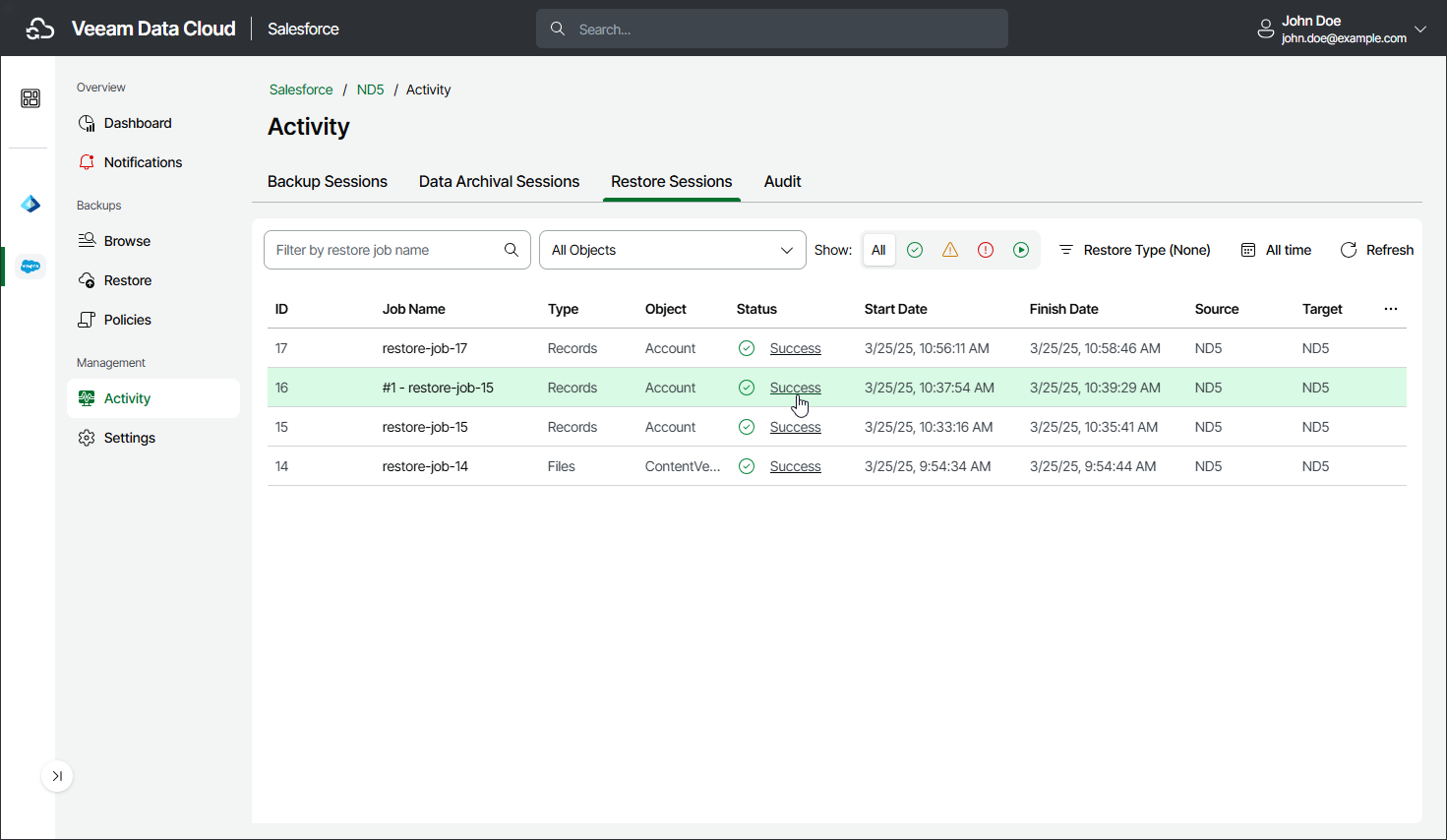The height and width of the screenshot is (840, 1447).
Task: Sort by the Job Name column header
Action: [413, 309]
